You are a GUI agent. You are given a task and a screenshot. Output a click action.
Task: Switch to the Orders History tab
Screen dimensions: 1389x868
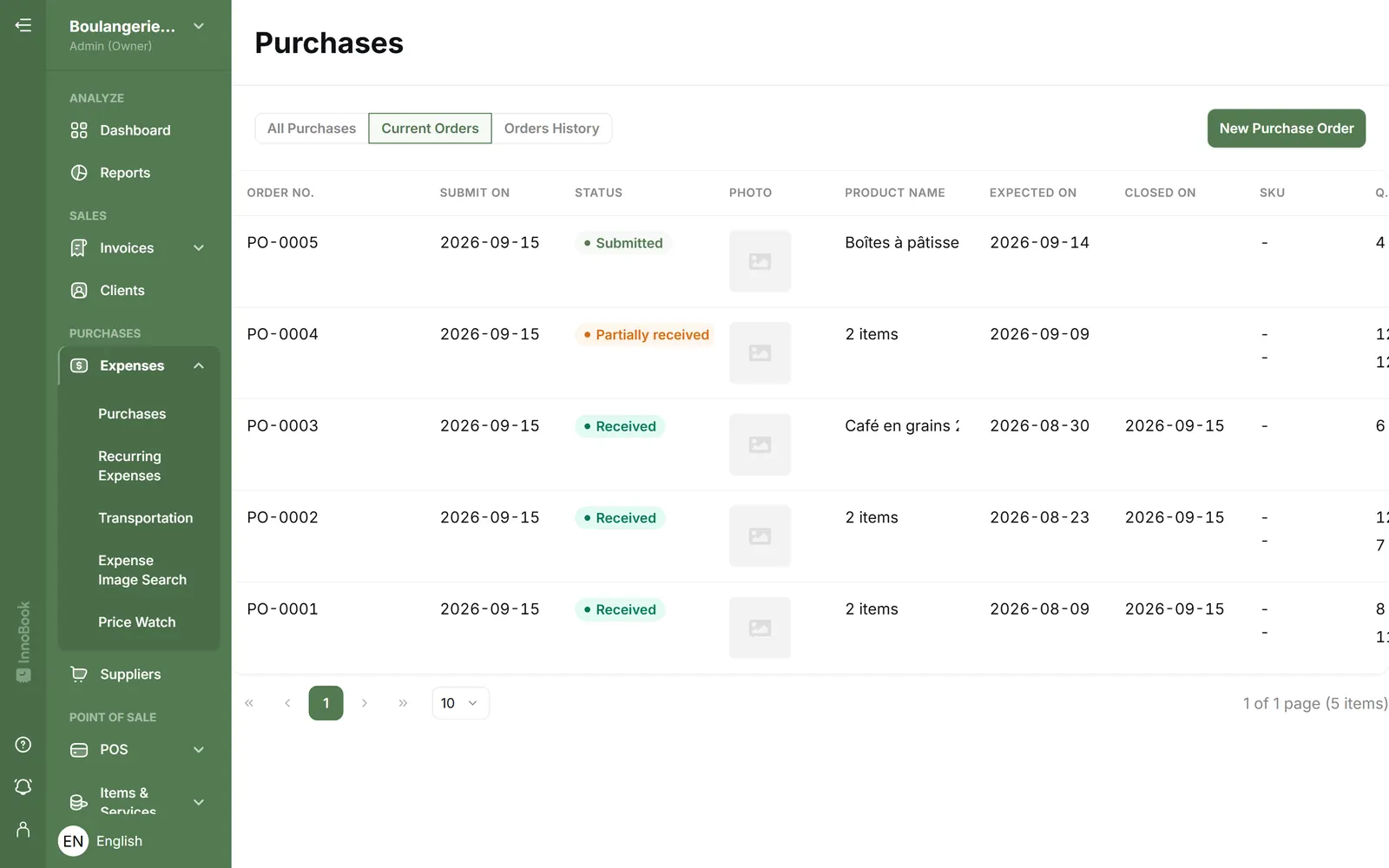[552, 128]
